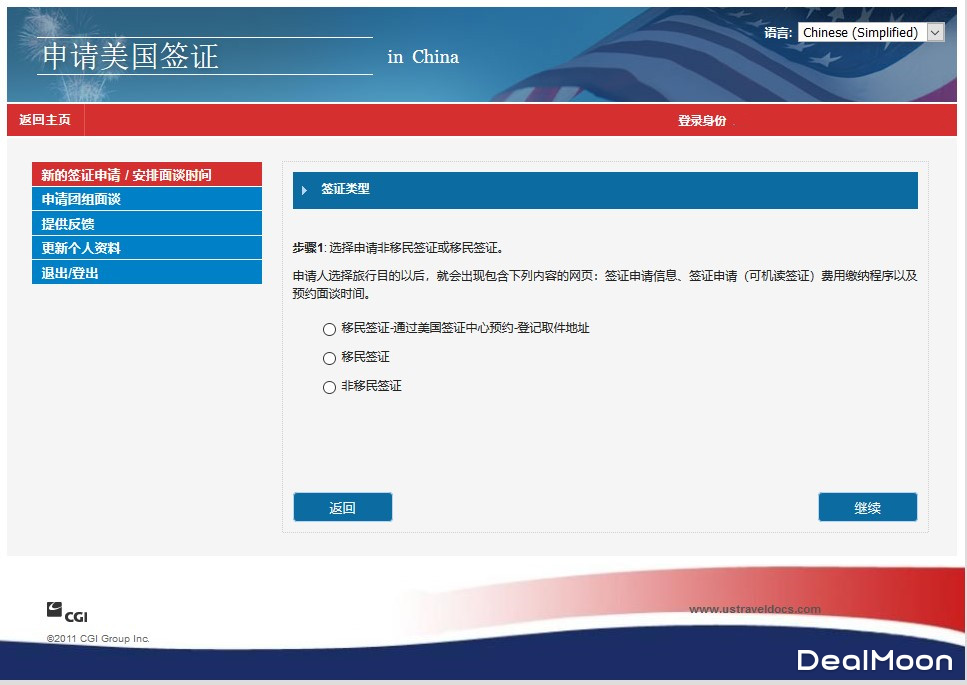Choose the 非移民签证 radio button
This screenshot has width=967, height=685.
click(x=329, y=387)
